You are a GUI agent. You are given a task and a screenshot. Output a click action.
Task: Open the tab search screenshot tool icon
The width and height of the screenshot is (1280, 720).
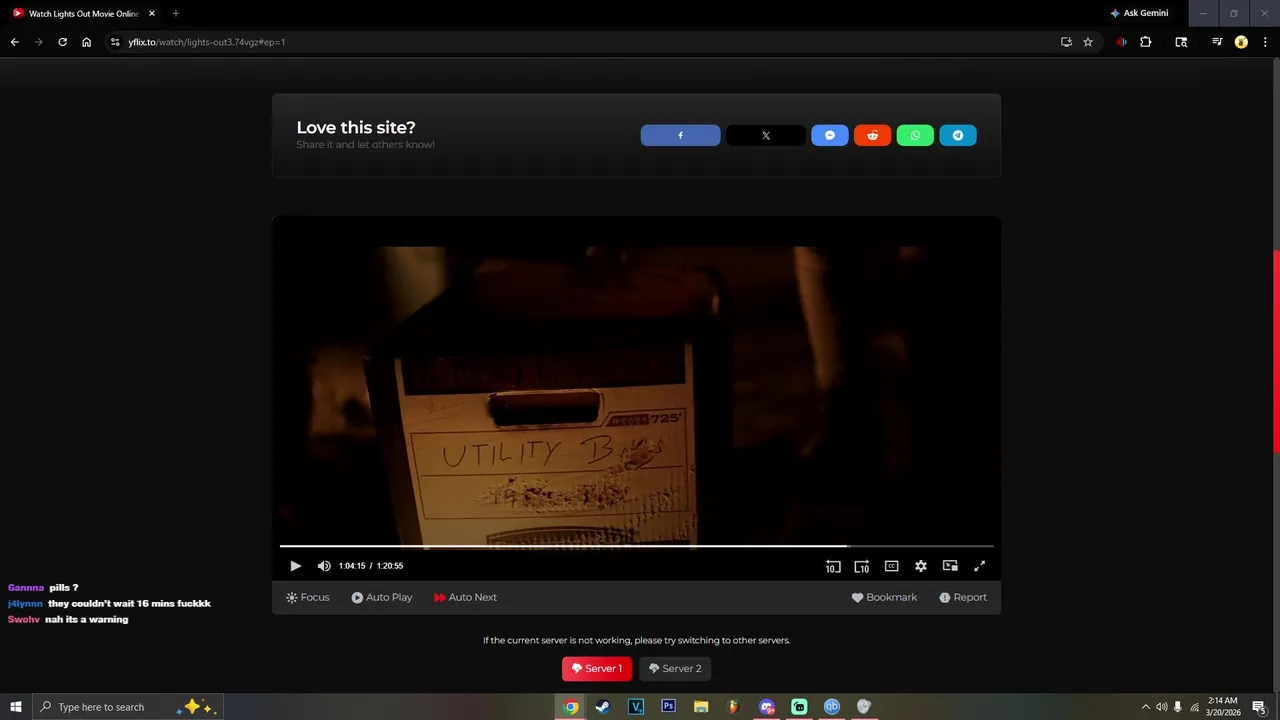[x=1181, y=42]
